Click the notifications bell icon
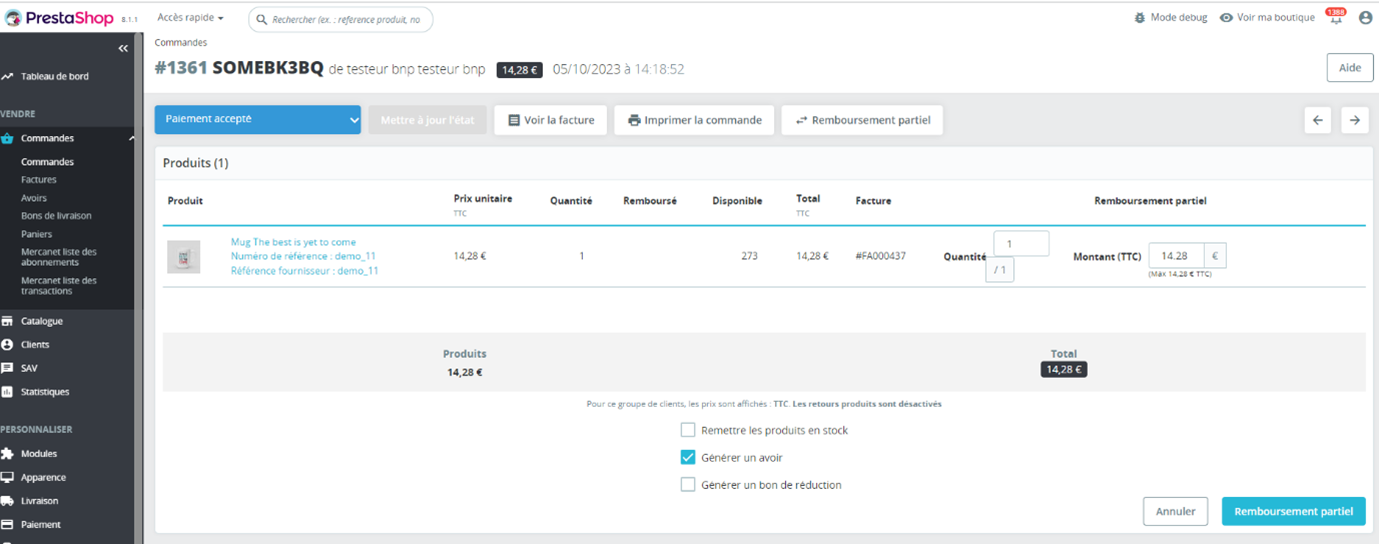 1335,18
